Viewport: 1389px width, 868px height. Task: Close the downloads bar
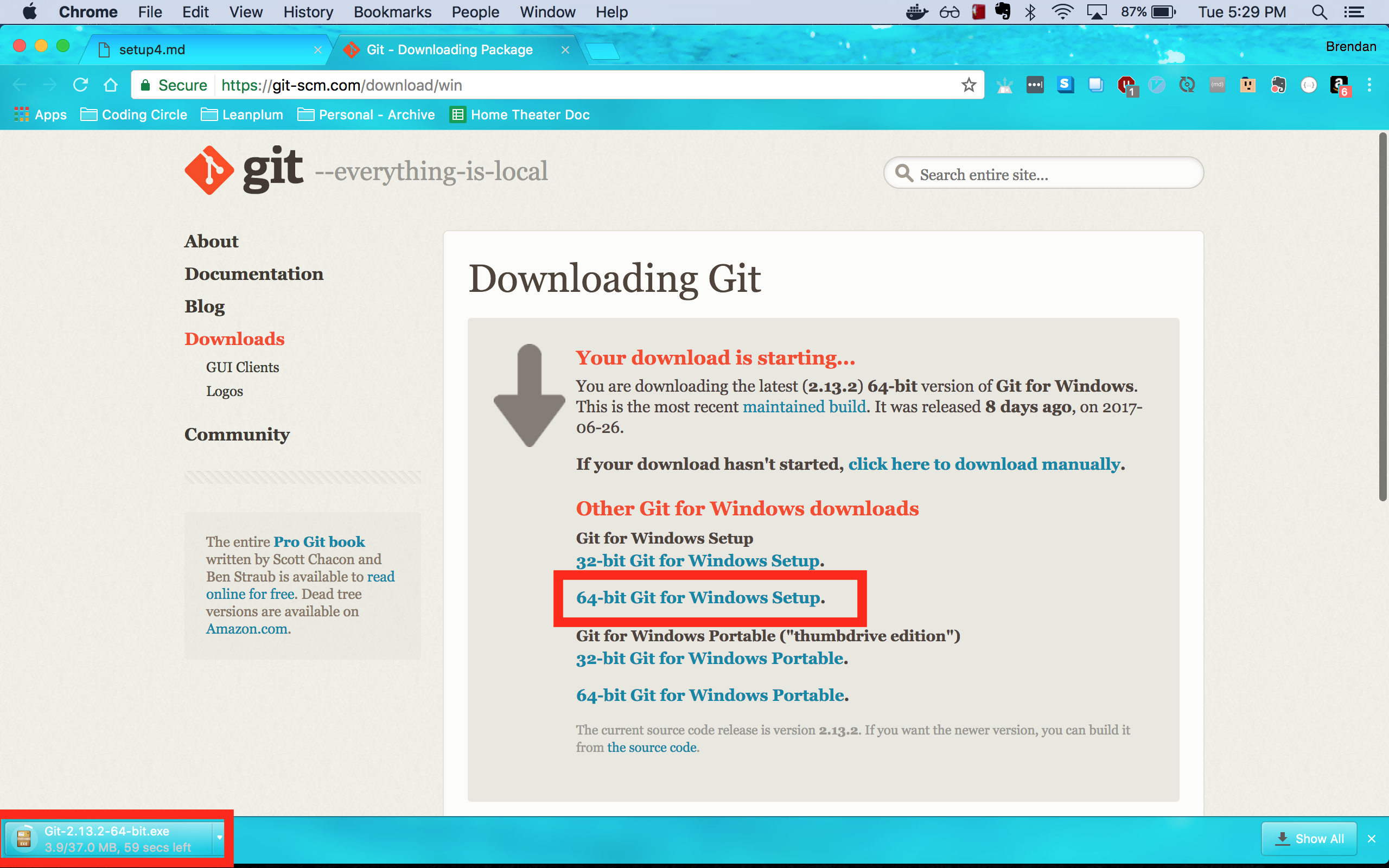1372,839
